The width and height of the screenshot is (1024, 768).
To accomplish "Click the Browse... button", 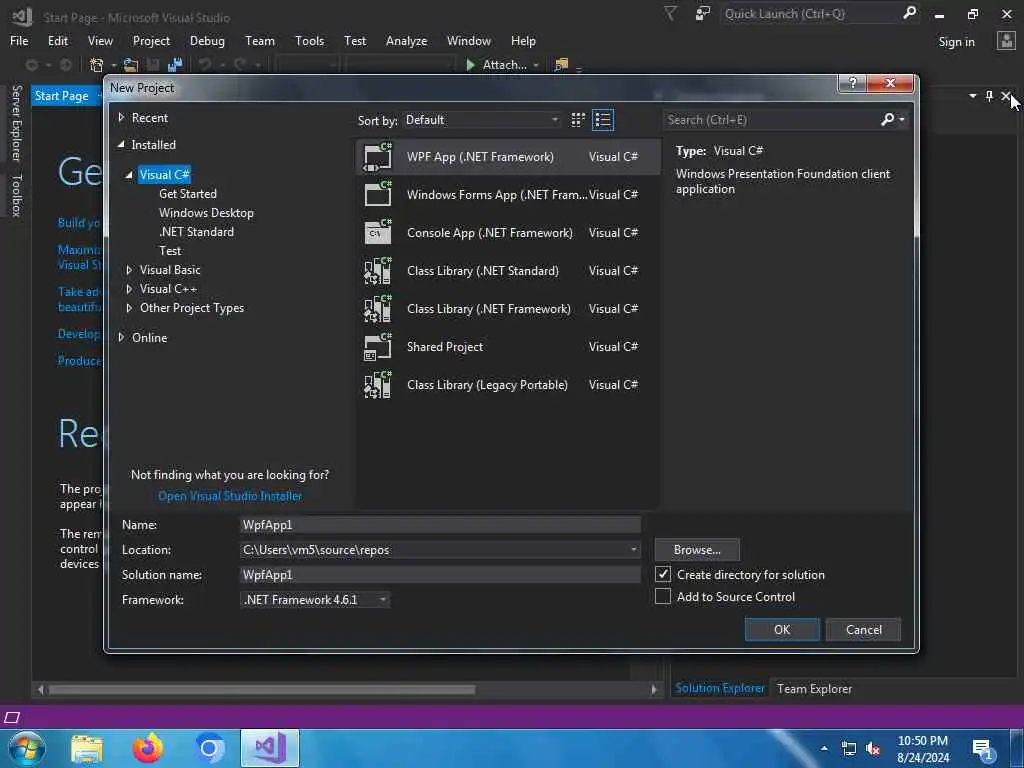I will [x=697, y=550].
